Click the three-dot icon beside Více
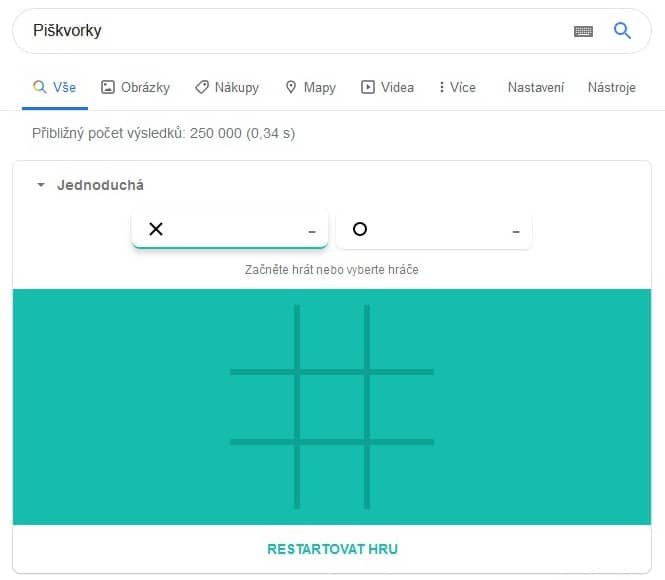Screen dimensions: 665x580 pyautogui.click(x=442, y=87)
